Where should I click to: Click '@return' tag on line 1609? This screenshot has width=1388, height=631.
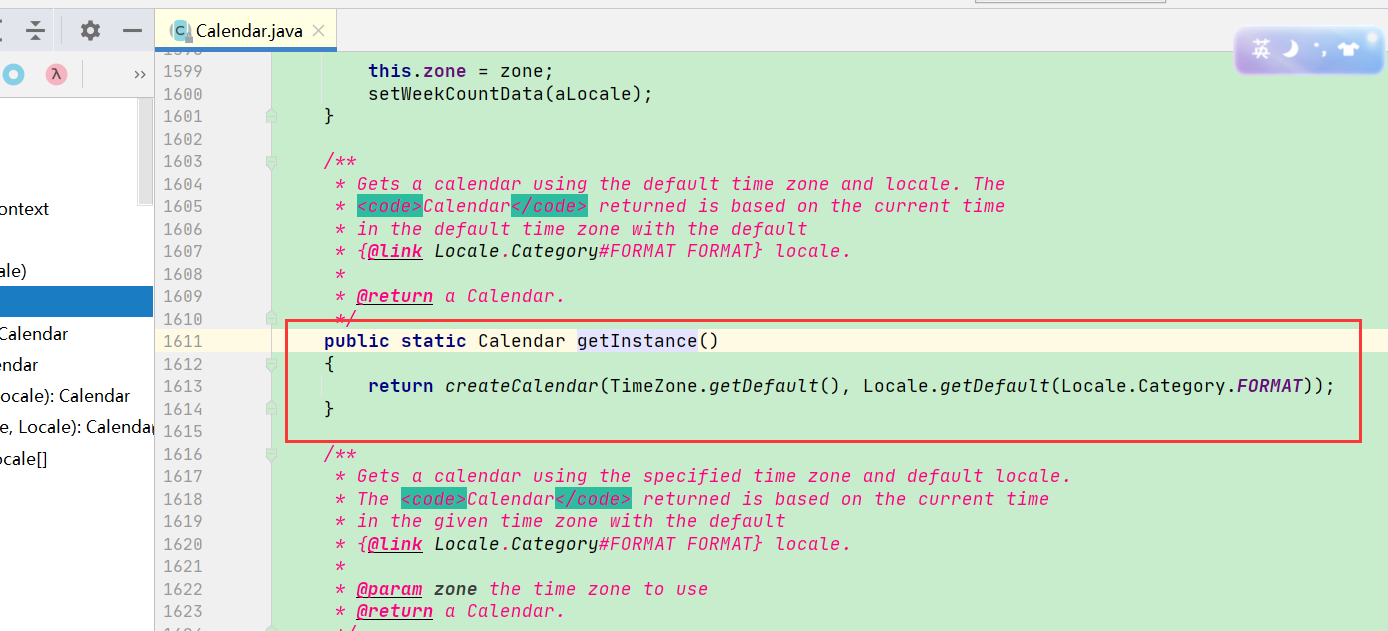click(395, 296)
